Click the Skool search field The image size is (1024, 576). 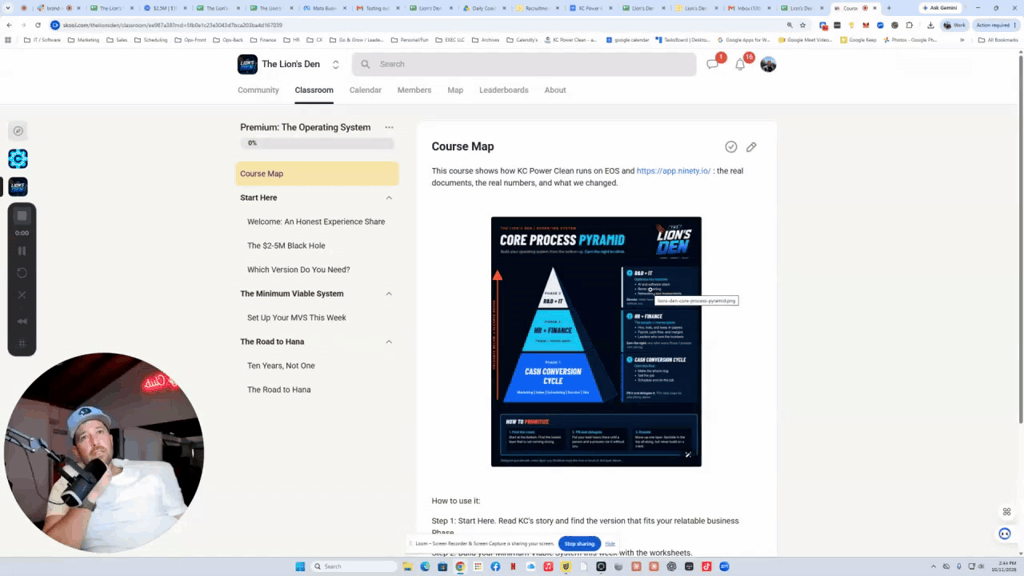point(524,64)
